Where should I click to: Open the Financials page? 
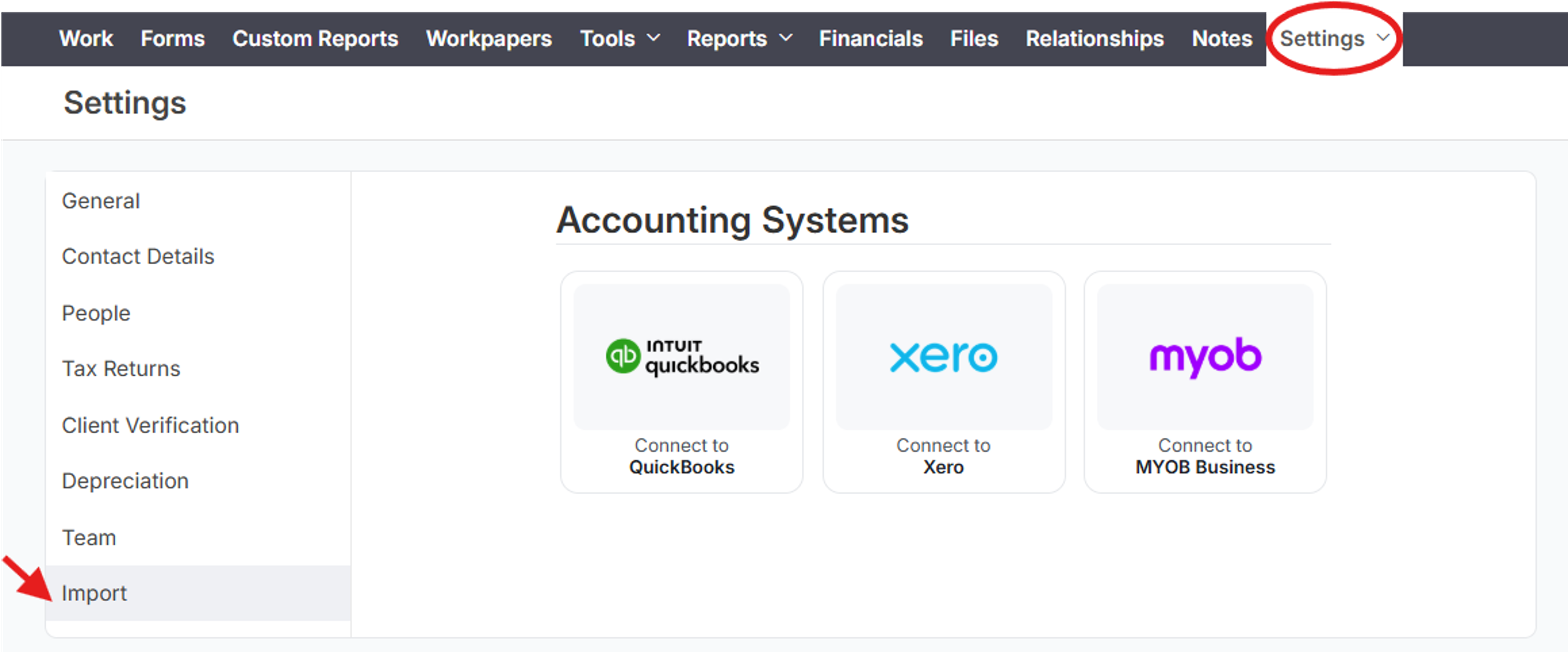(870, 38)
